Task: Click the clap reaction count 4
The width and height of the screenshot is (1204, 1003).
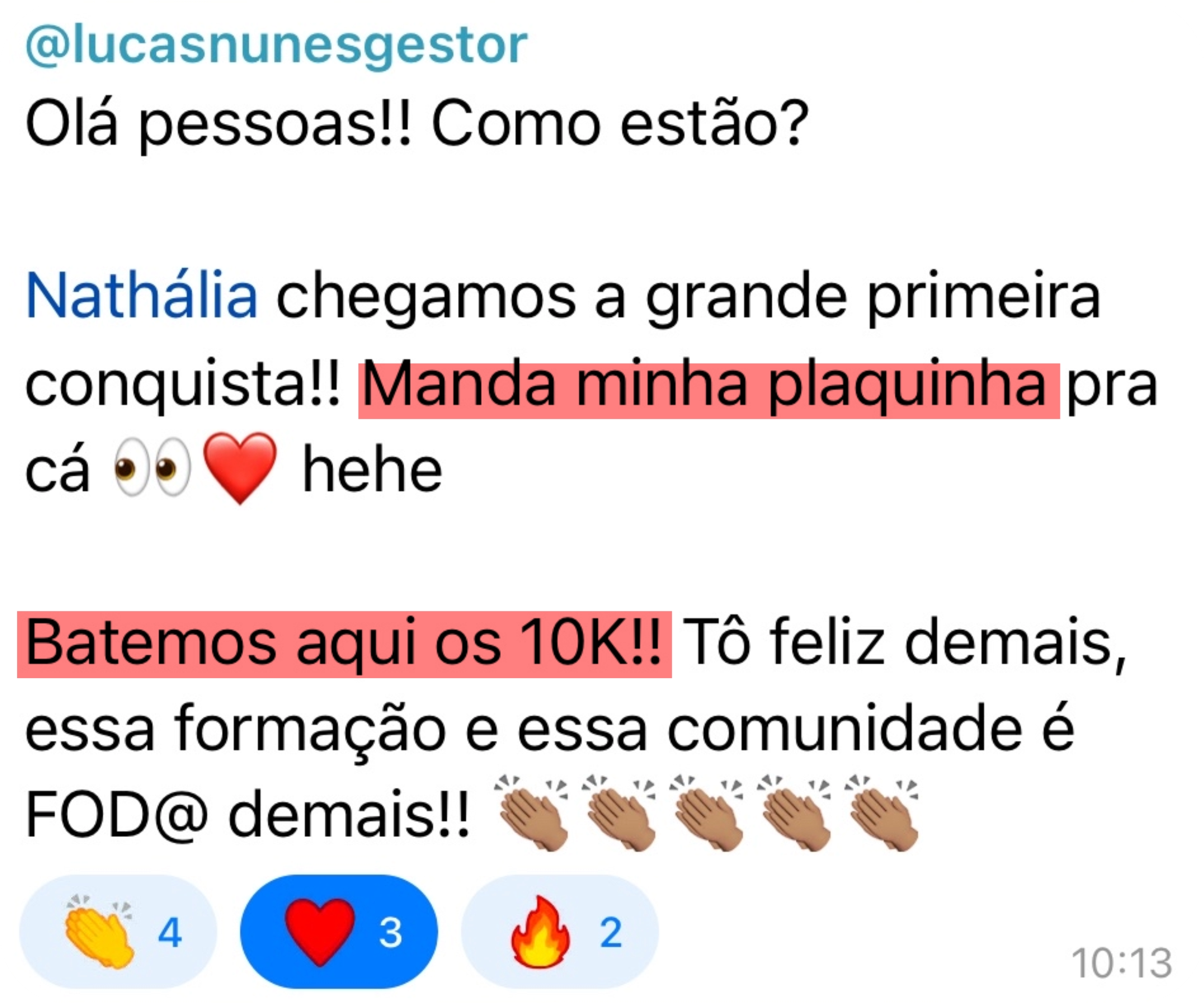Action: (170, 933)
